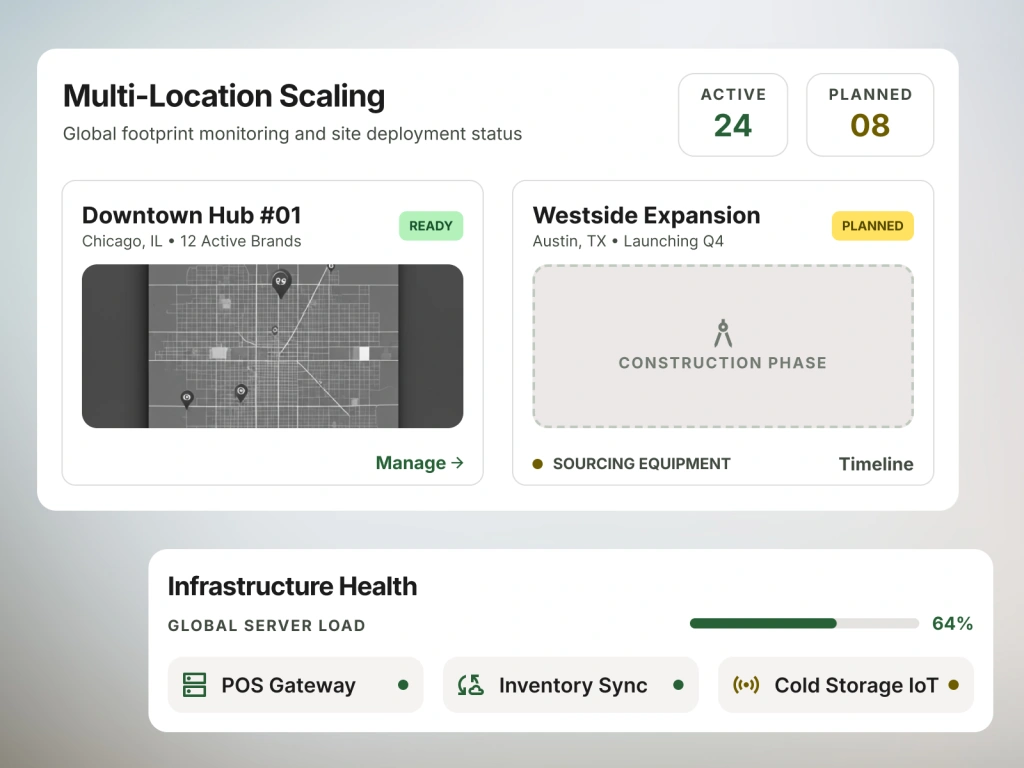Open the Manage link for Downtown Hub
1024x768 pixels.
[420, 462]
